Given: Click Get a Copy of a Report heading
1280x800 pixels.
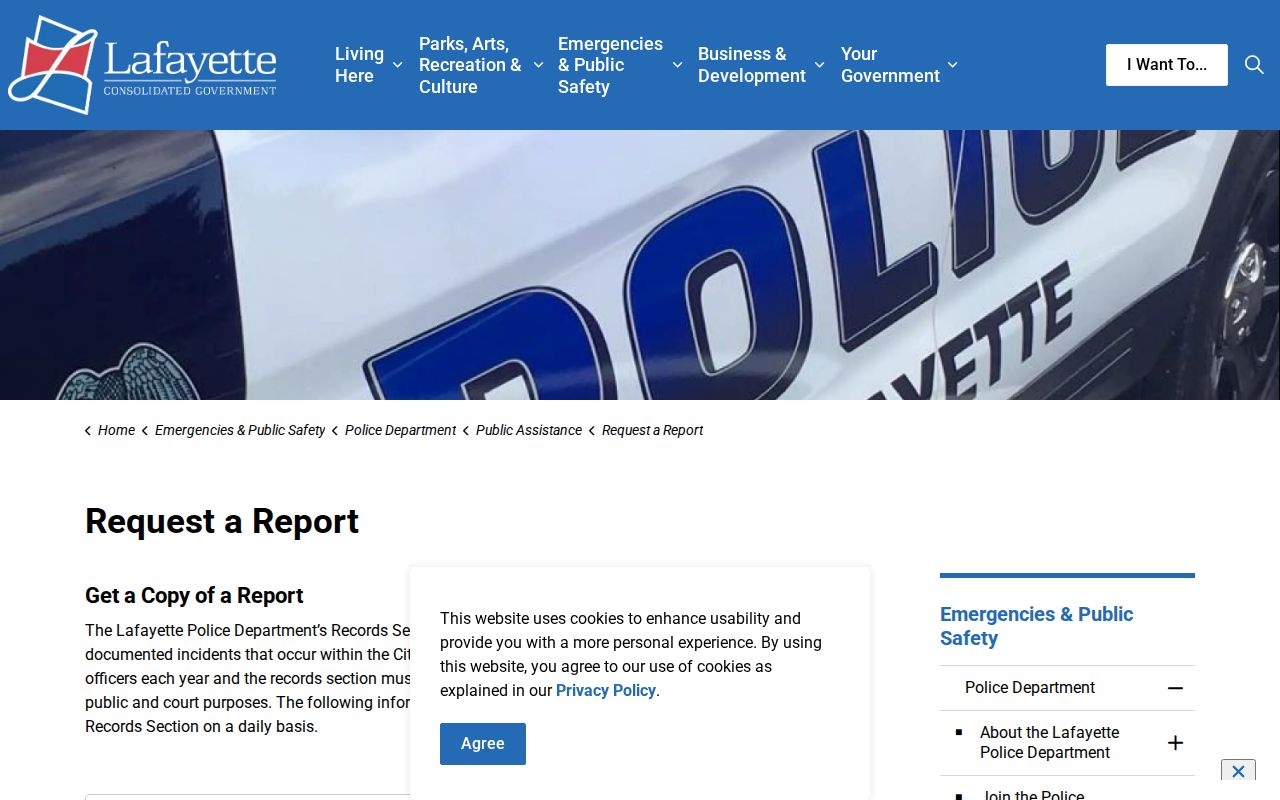Looking at the screenshot, I should (194, 595).
